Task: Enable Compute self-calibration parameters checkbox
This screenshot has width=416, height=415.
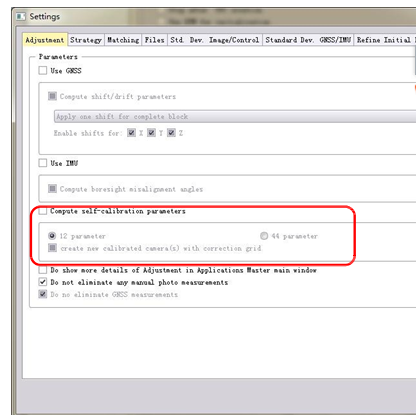Action: click(43, 211)
